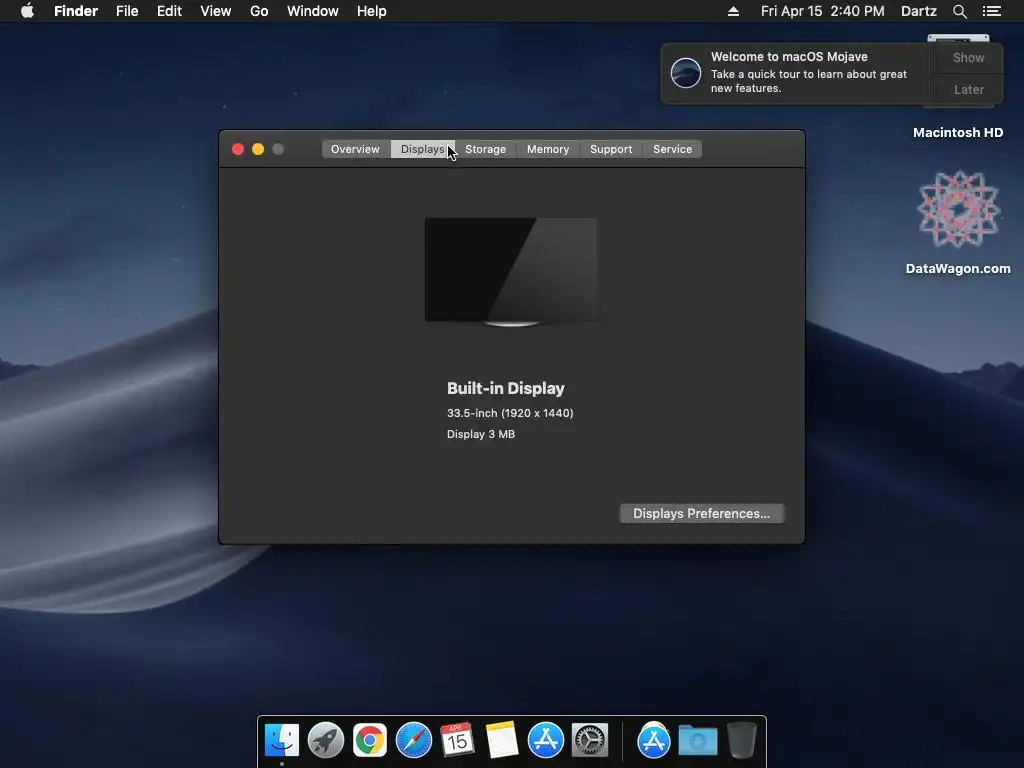Viewport: 1024px width, 768px height.
Task: Open the Service tab
Action: click(672, 149)
